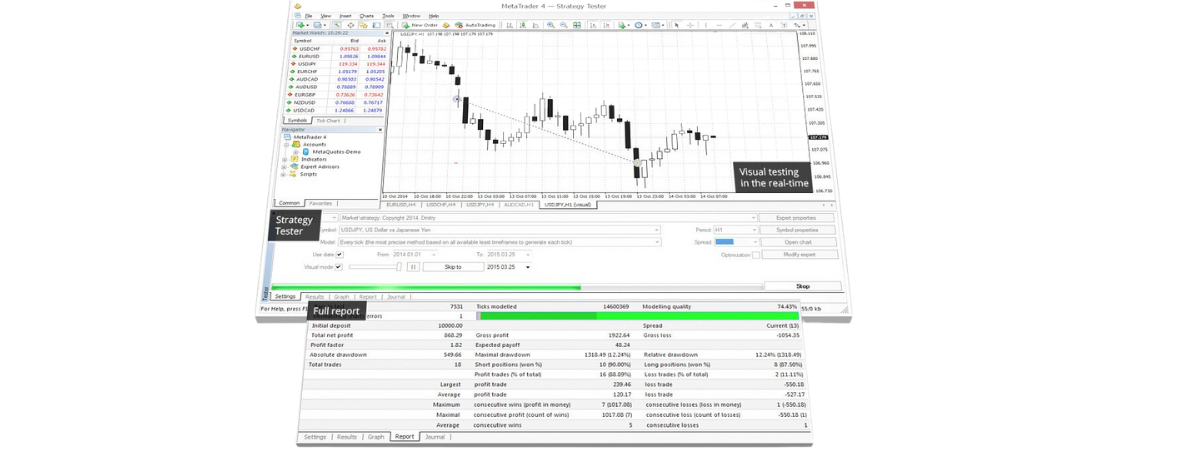Pause visual testing with pause button

pos(413,266)
